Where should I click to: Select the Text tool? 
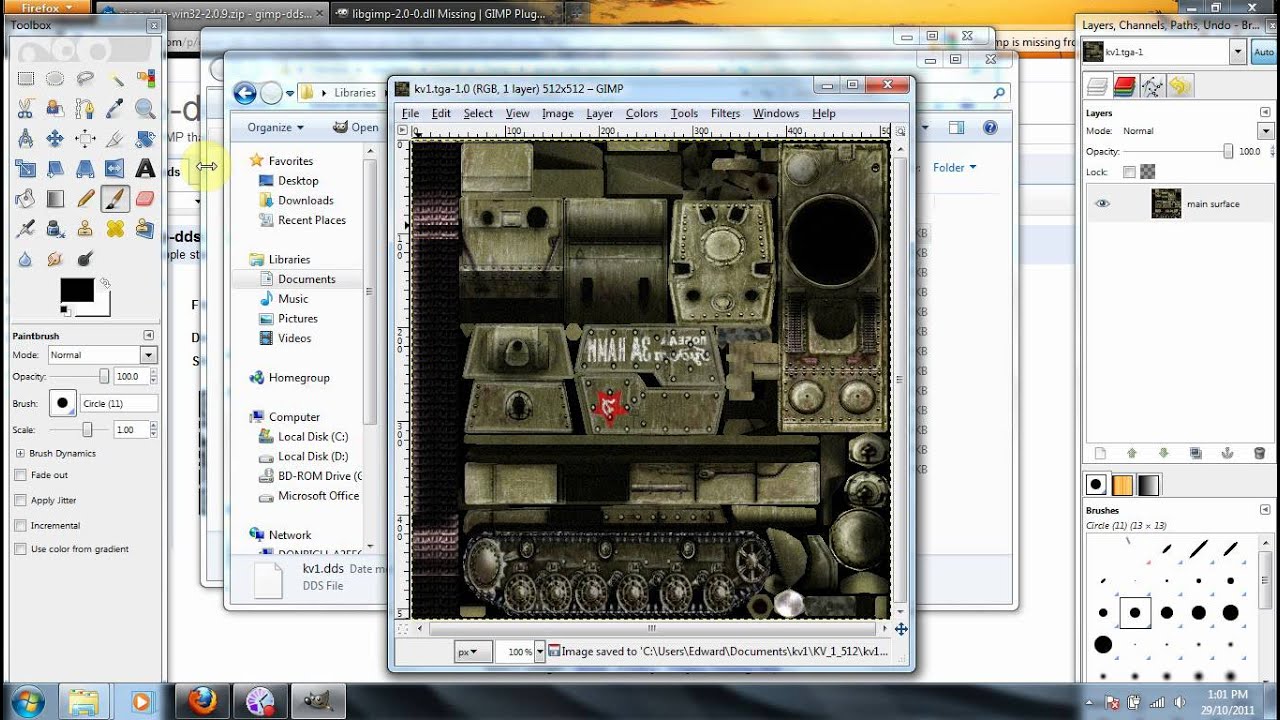145,168
